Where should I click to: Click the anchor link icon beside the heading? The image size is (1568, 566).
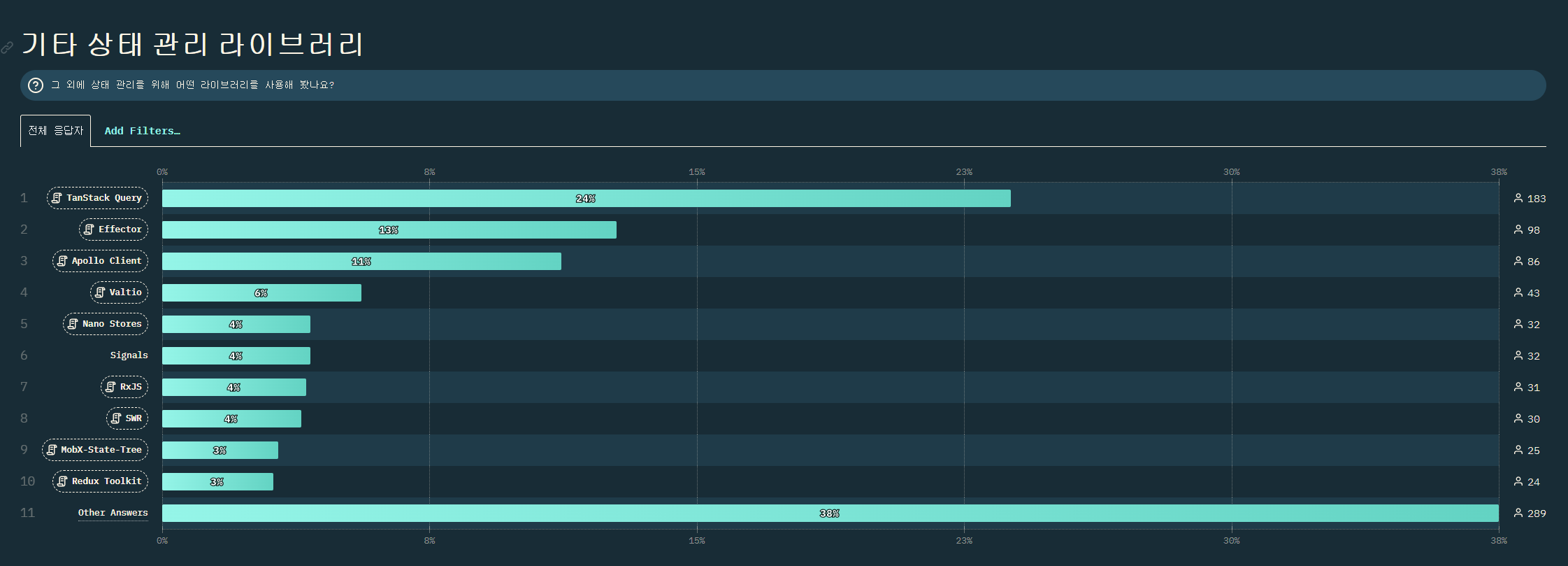(x=7, y=48)
